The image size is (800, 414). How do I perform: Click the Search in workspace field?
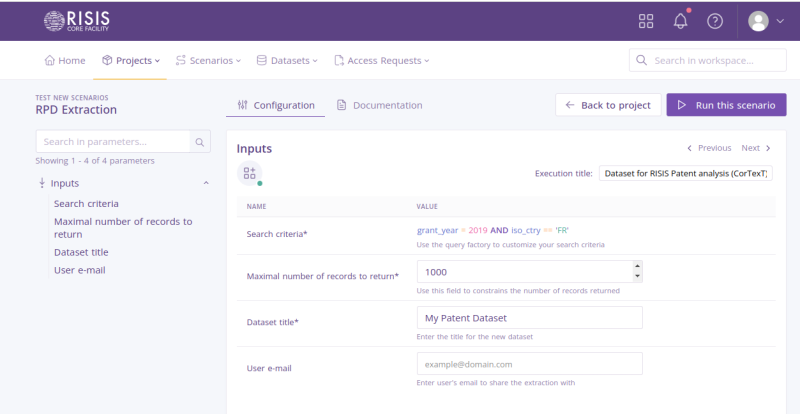(x=708, y=60)
